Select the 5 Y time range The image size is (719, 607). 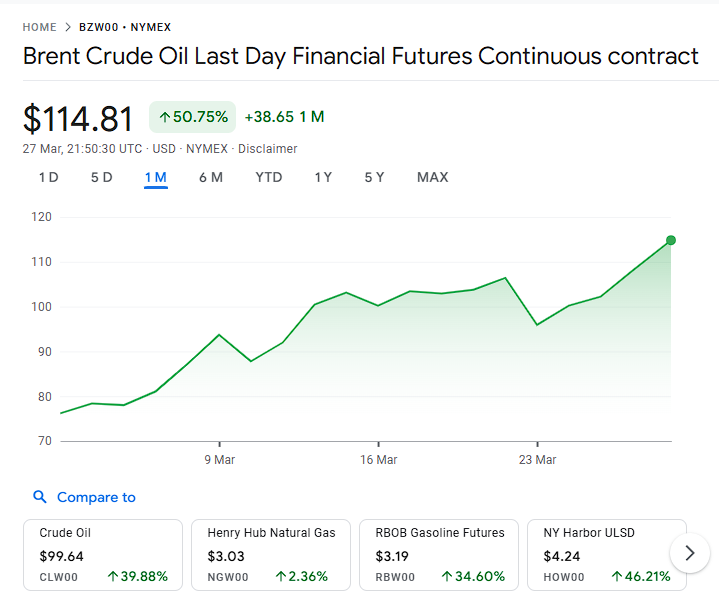tap(374, 177)
